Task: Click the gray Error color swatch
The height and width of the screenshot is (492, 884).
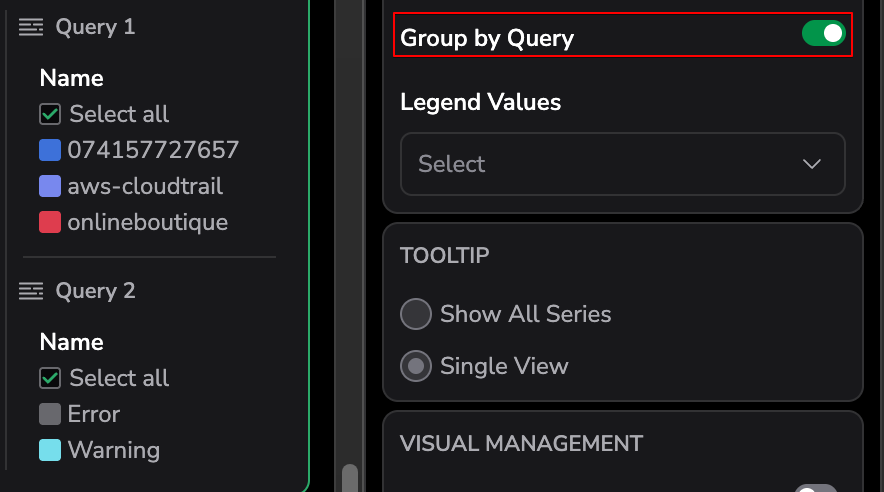Action: tap(50, 414)
